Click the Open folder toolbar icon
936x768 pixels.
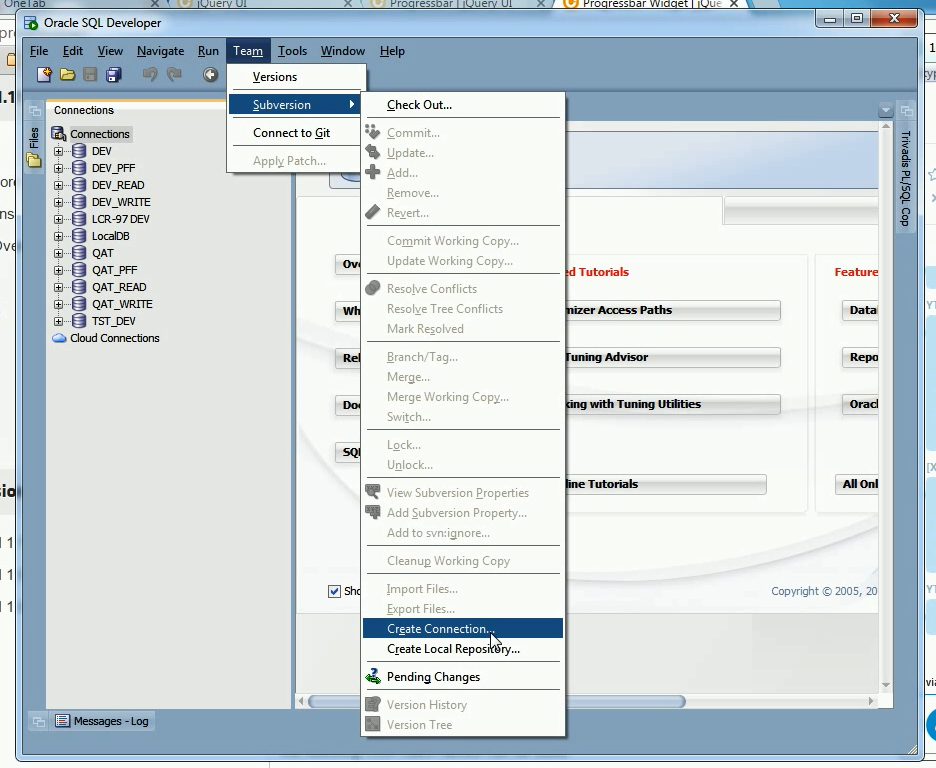(67, 75)
